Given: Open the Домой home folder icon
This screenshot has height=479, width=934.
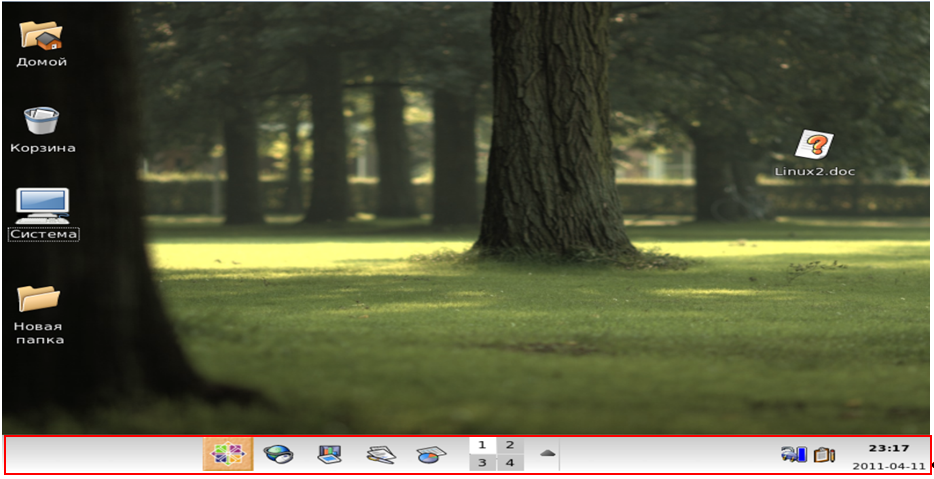Looking at the screenshot, I should pyautogui.click(x=41, y=35).
